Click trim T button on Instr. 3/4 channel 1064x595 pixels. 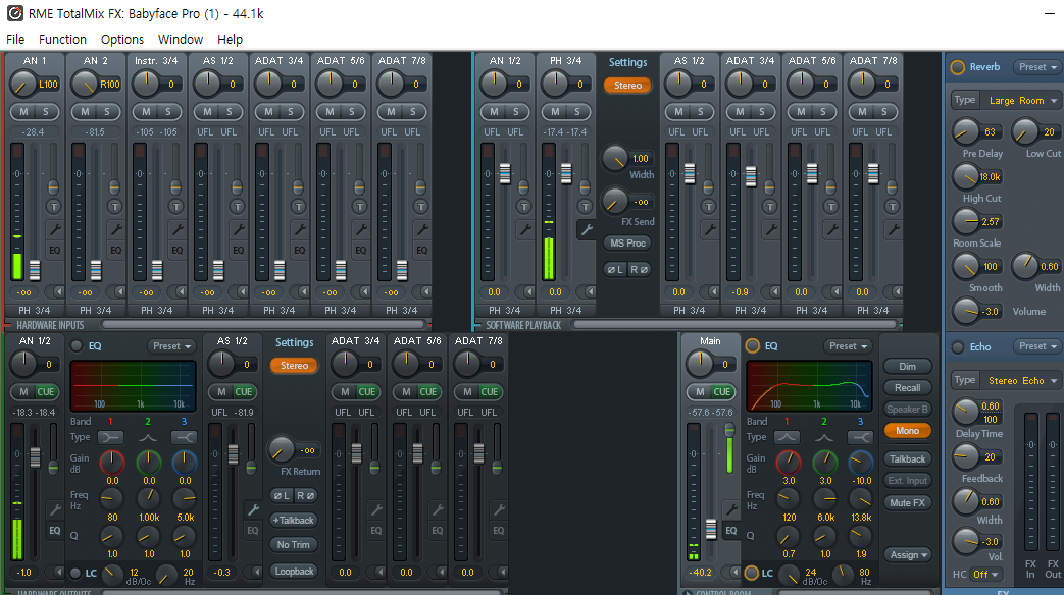(x=176, y=207)
